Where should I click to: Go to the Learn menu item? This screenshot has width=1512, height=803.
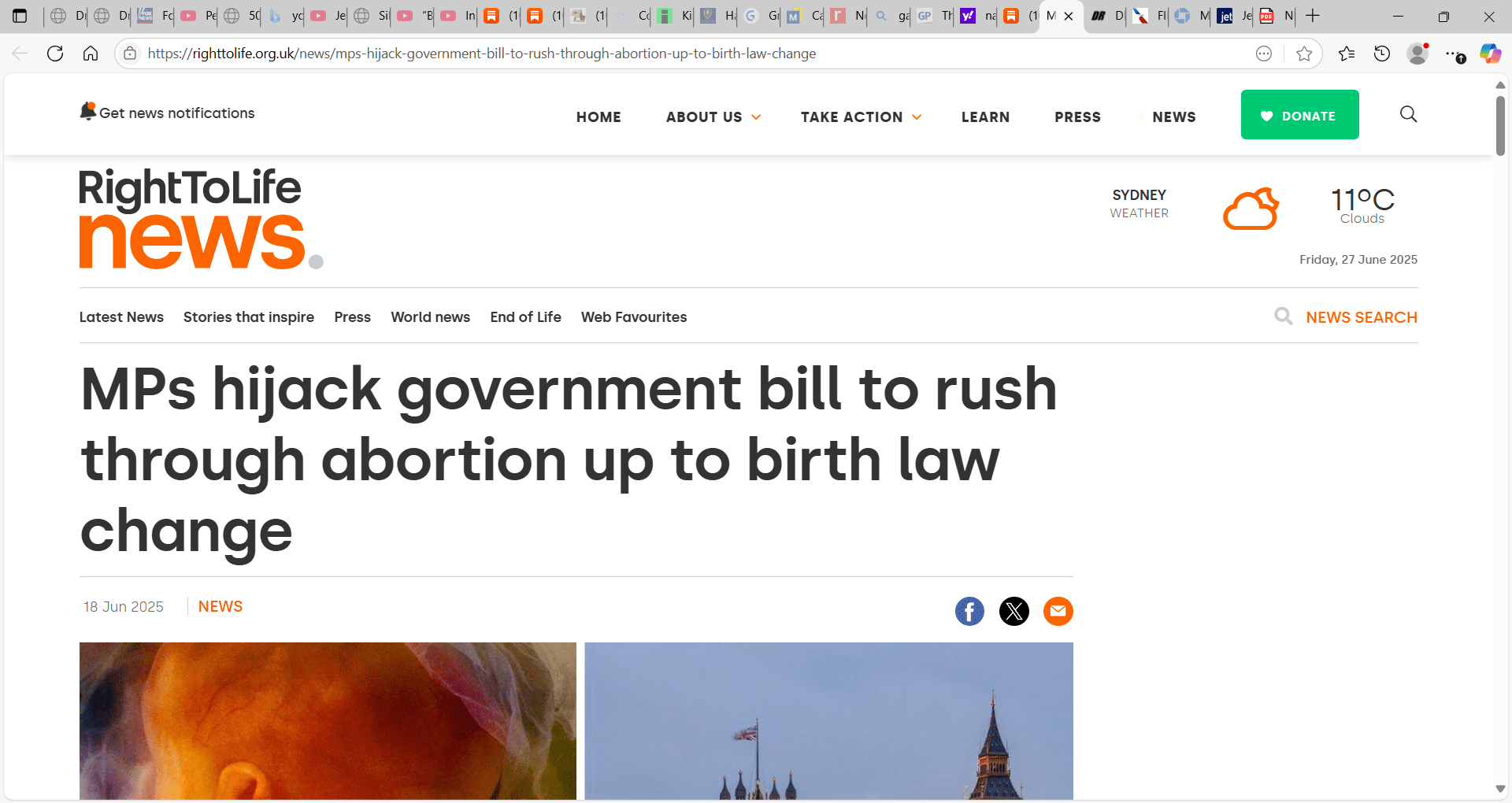[985, 117]
